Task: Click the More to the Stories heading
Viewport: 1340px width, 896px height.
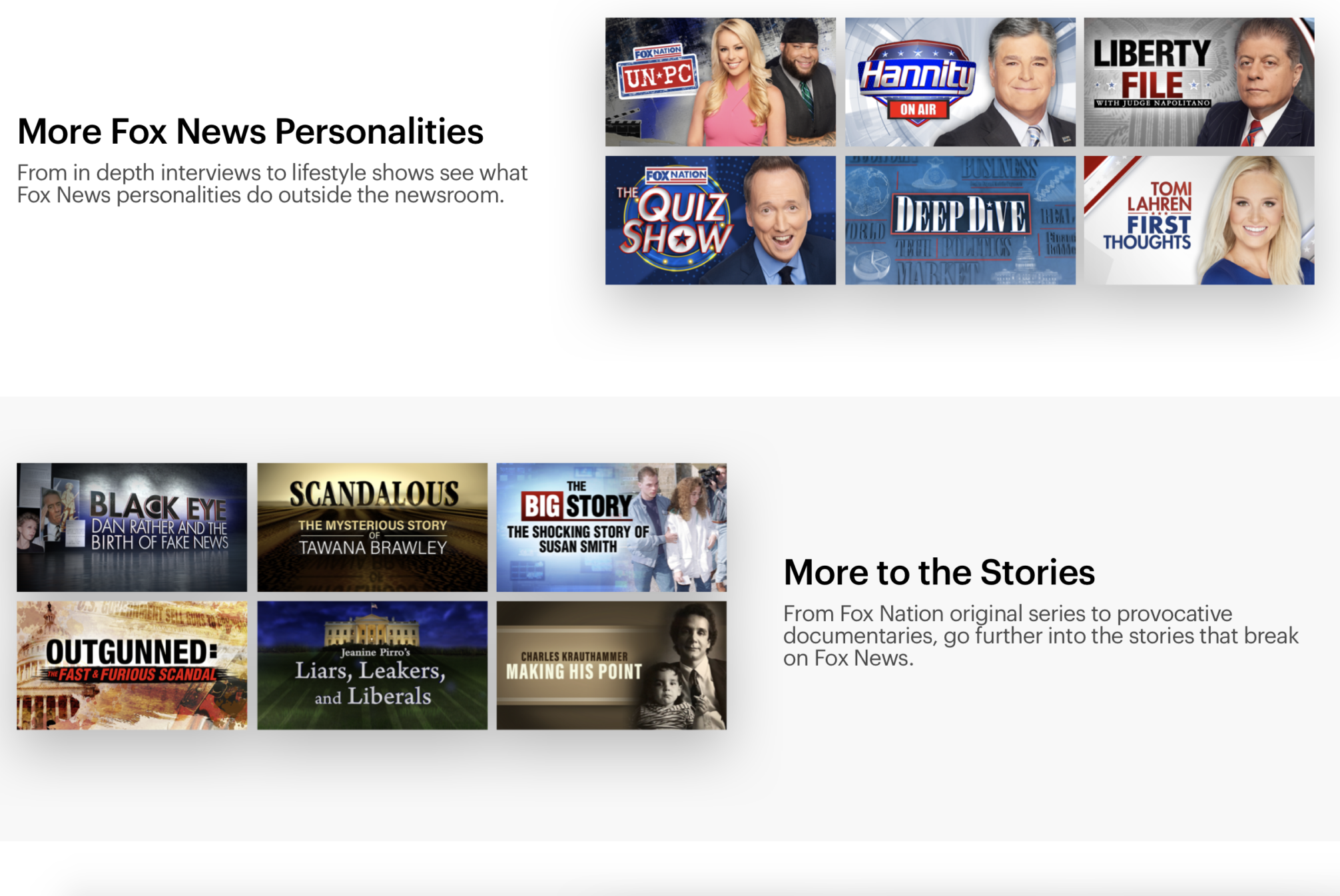Action: (939, 572)
